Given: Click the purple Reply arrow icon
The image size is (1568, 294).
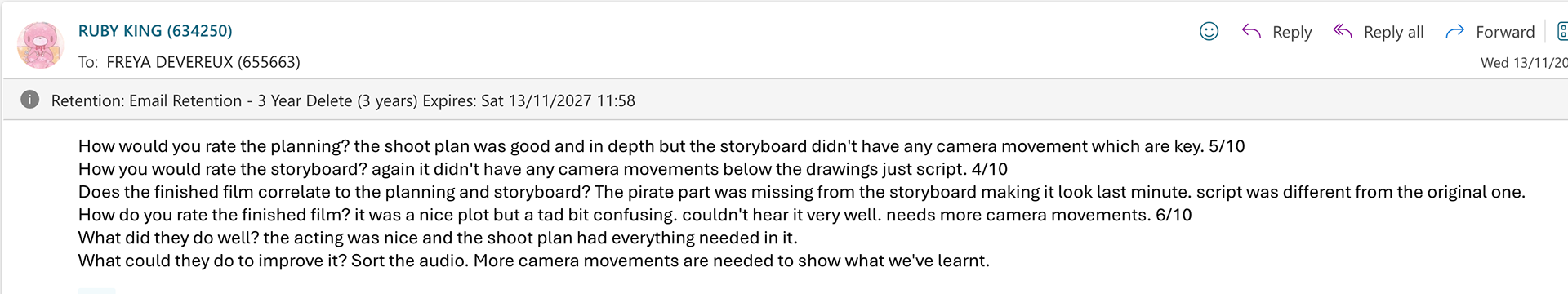Looking at the screenshot, I should (x=1251, y=31).
